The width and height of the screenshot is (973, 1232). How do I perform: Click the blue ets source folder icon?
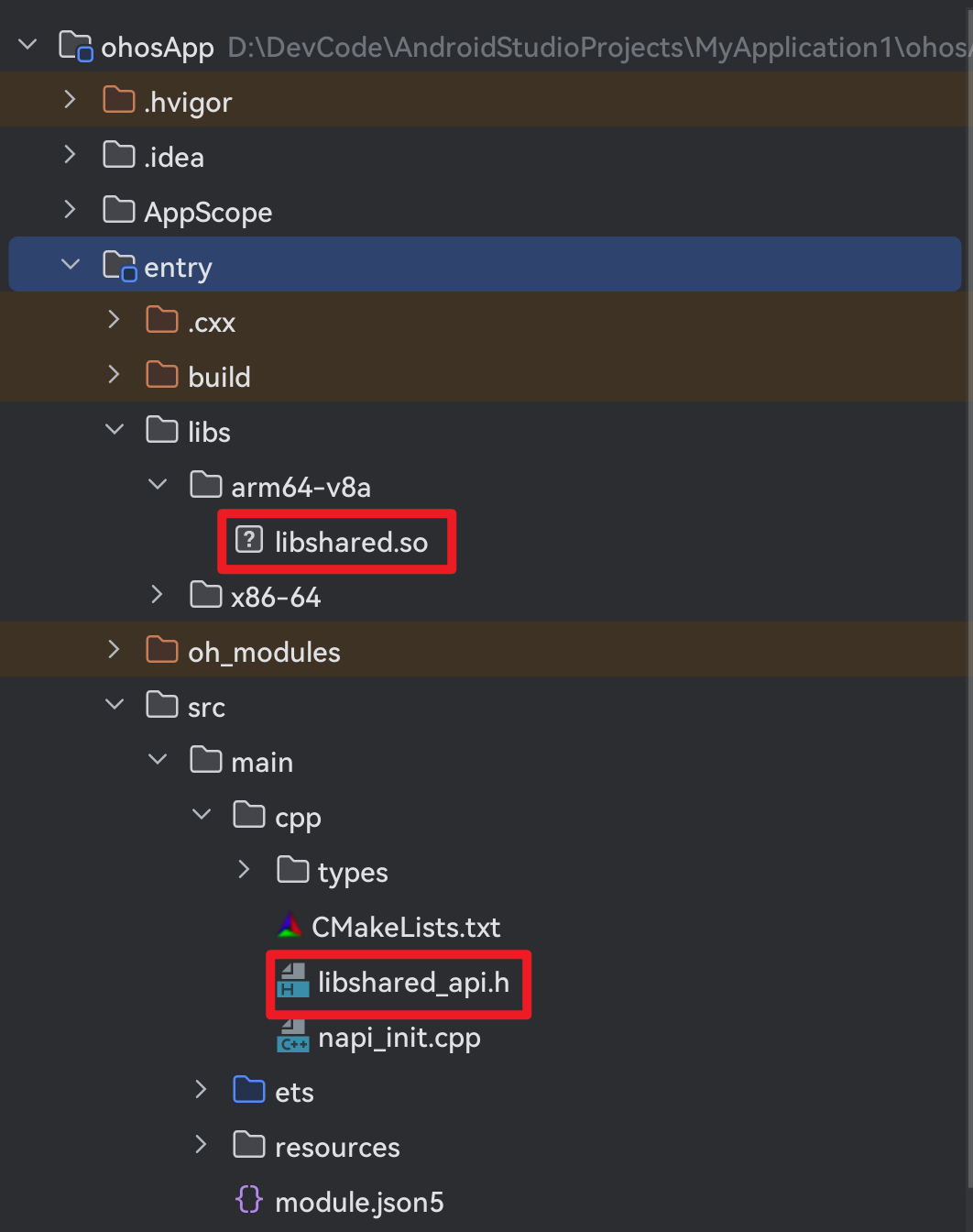[x=249, y=1089]
